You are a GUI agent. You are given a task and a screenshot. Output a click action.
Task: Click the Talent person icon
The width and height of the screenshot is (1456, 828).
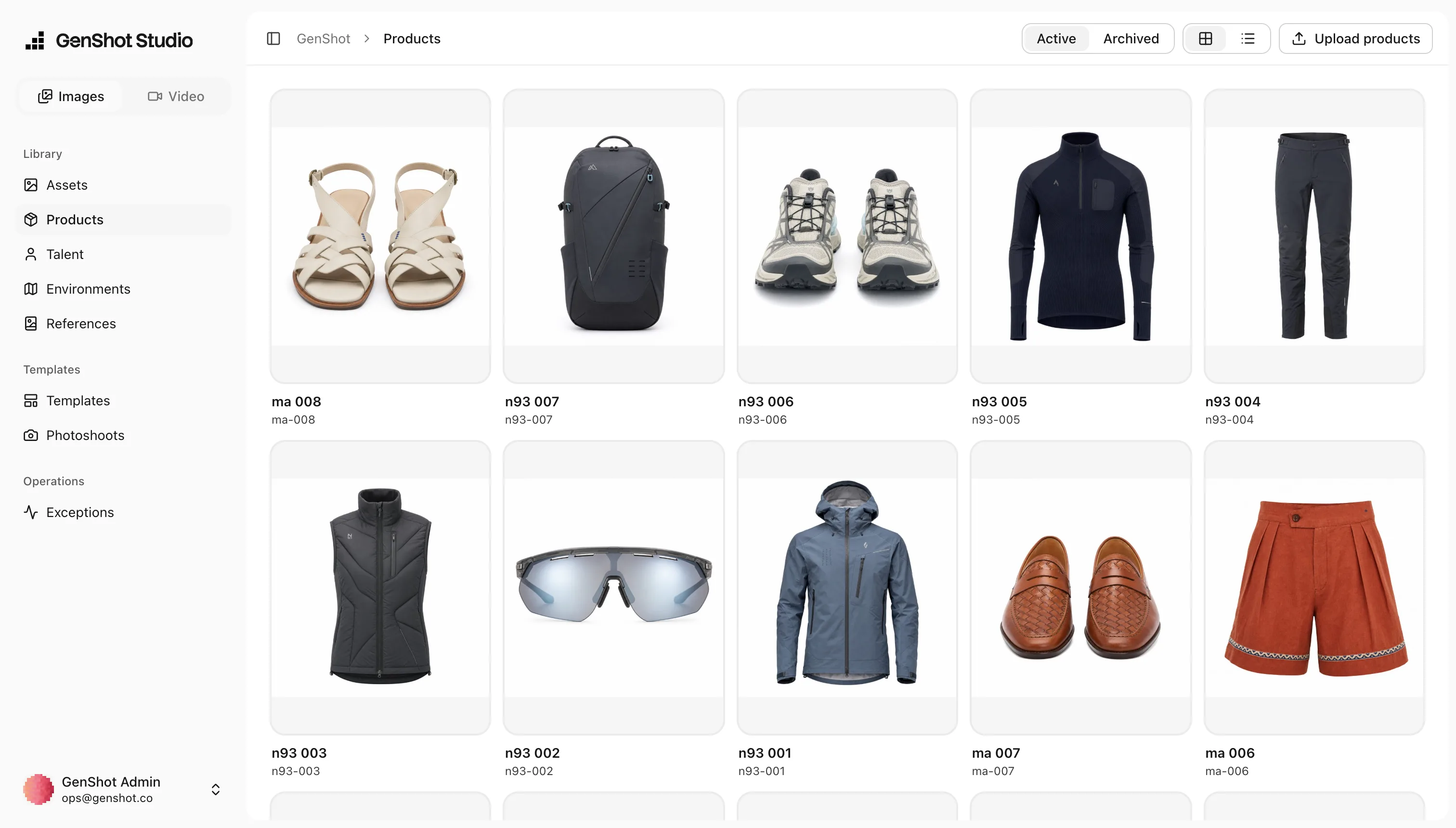click(x=31, y=254)
